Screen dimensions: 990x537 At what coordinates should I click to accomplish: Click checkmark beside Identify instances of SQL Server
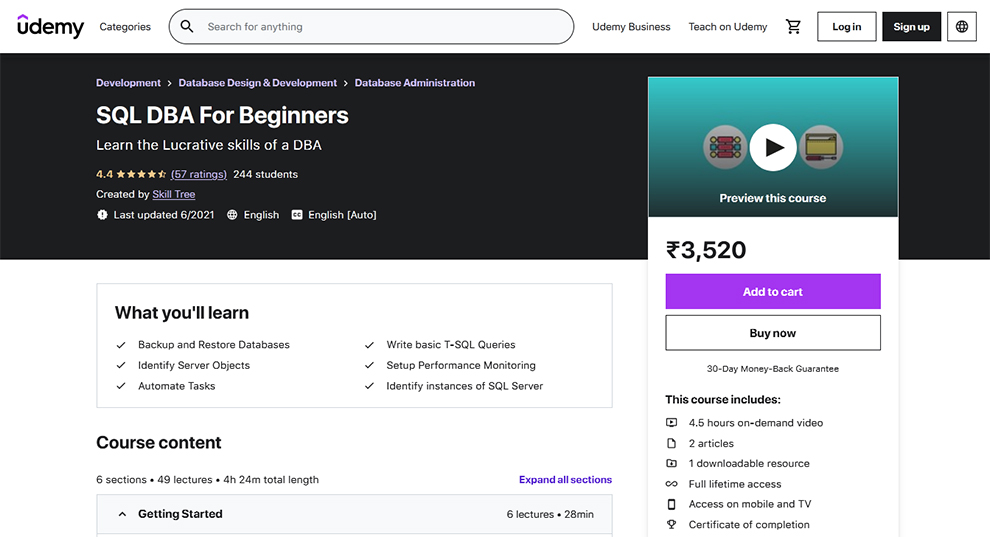coord(369,386)
